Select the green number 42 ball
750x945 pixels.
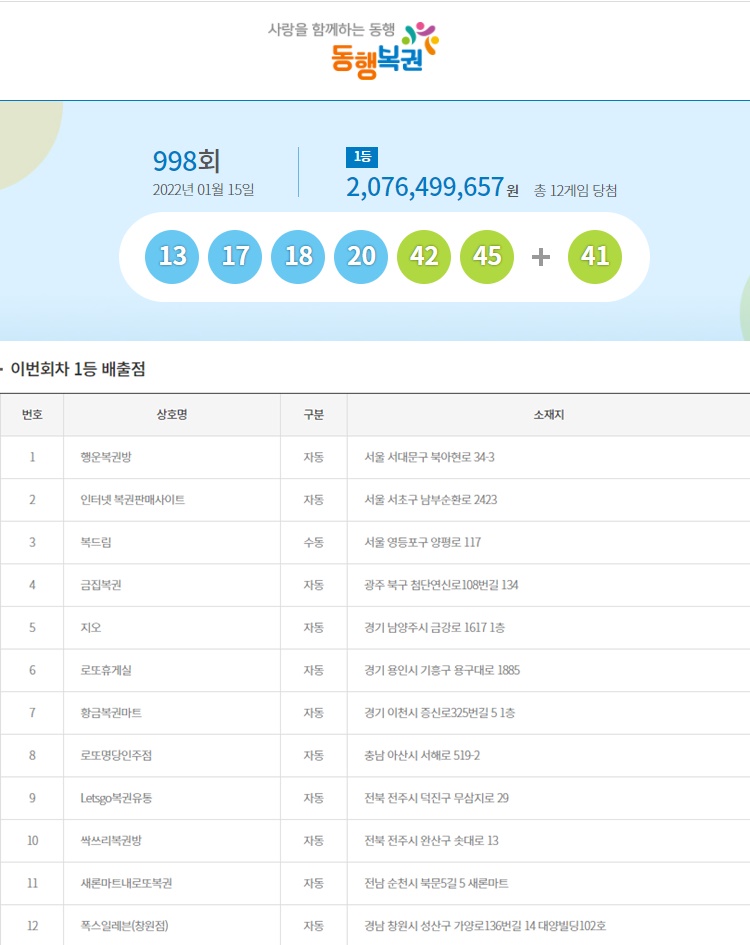point(424,256)
